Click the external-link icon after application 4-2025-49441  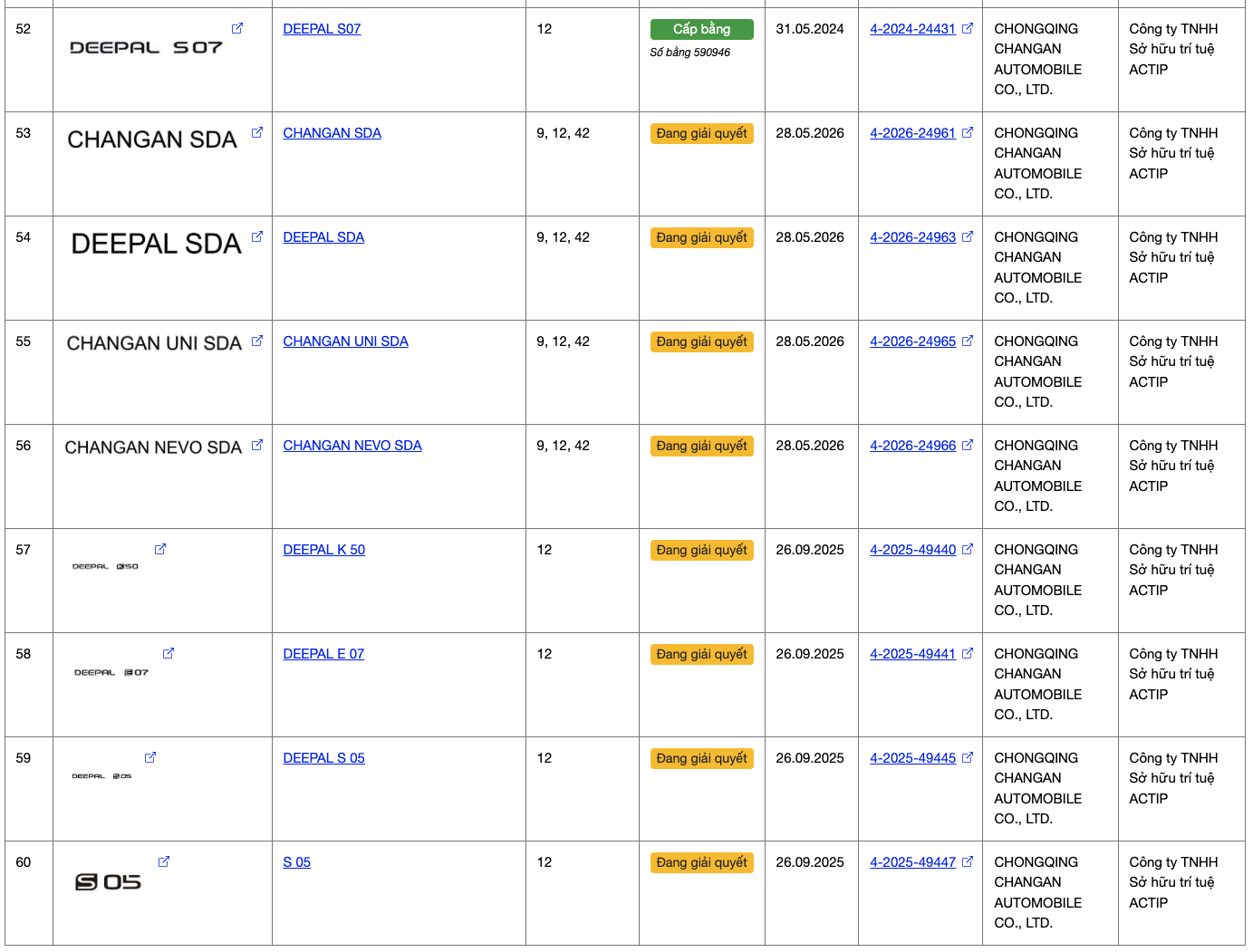coord(968,653)
